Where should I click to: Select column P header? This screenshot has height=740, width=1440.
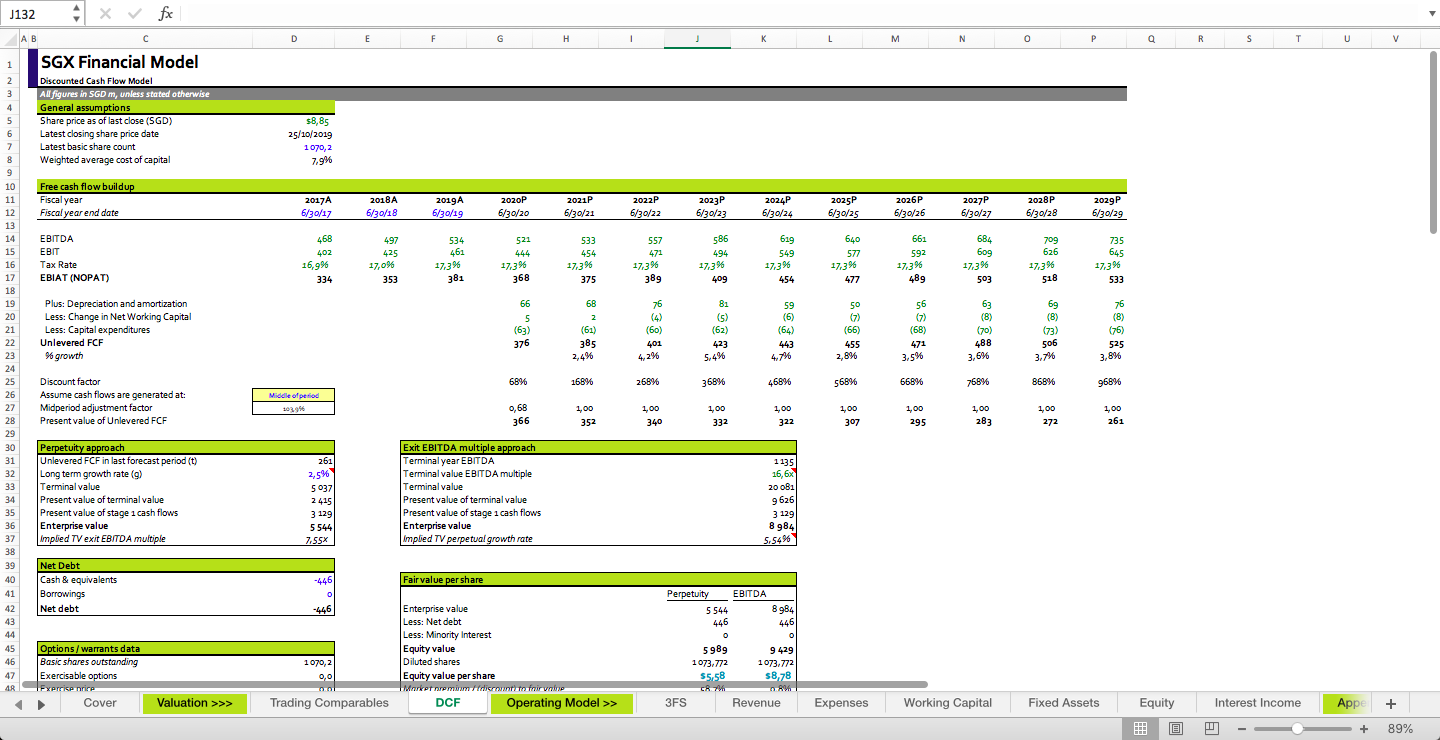(x=1093, y=39)
